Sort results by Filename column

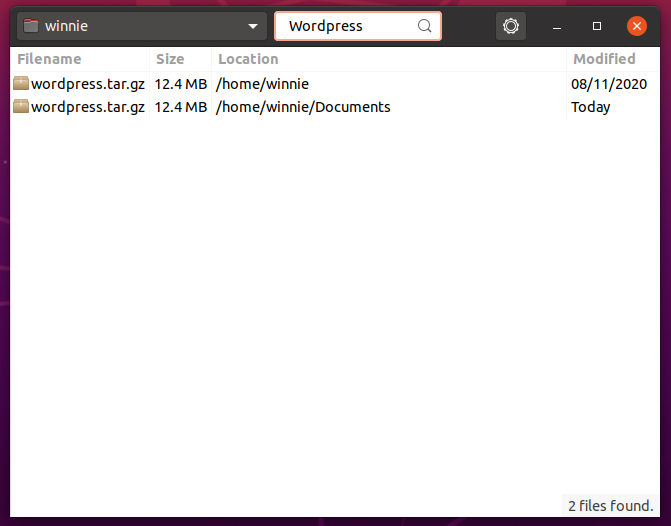click(80, 59)
